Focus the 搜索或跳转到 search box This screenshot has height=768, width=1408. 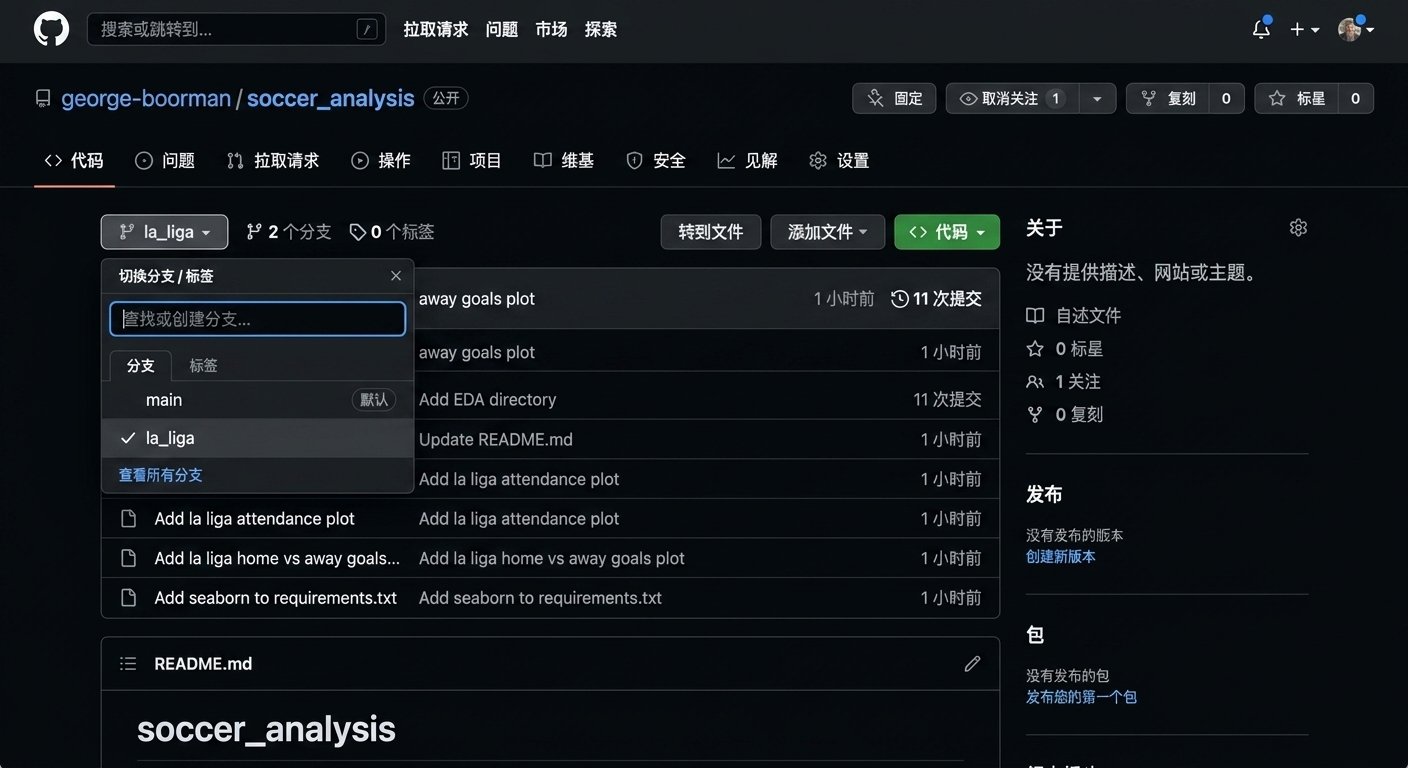(x=236, y=29)
